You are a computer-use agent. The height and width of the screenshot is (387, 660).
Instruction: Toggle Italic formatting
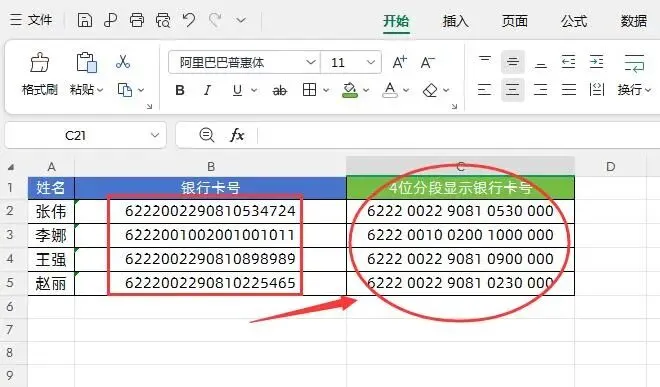pyautogui.click(x=207, y=90)
